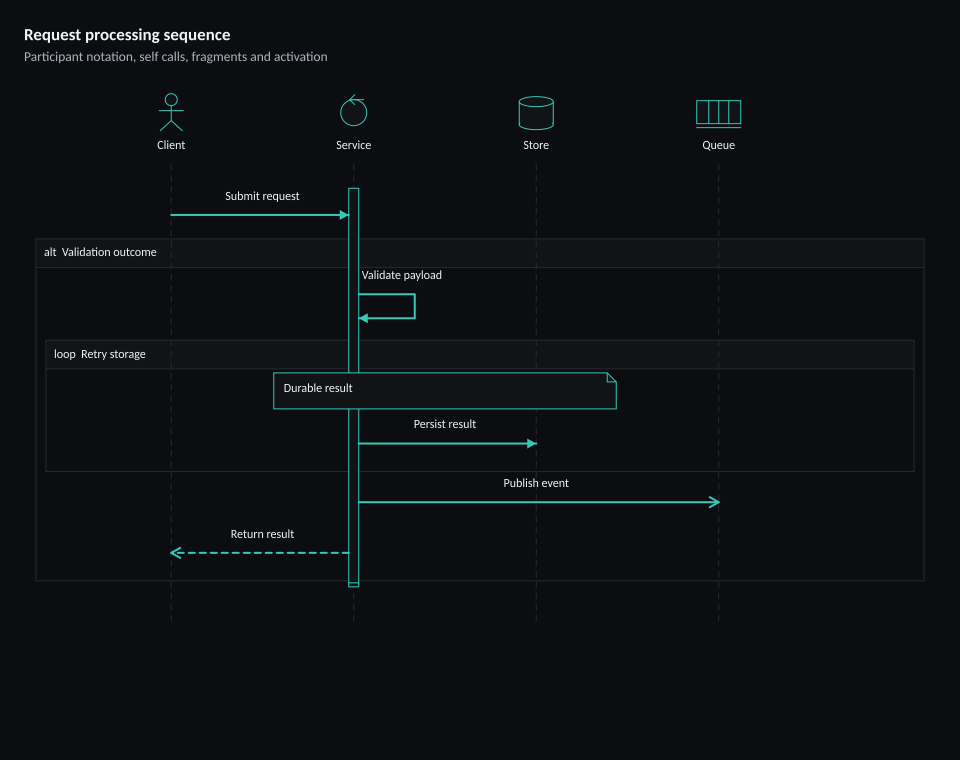Screen dimensions: 960x760
Task: Click the dashed Return result arrow
Action: pos(260,553)
